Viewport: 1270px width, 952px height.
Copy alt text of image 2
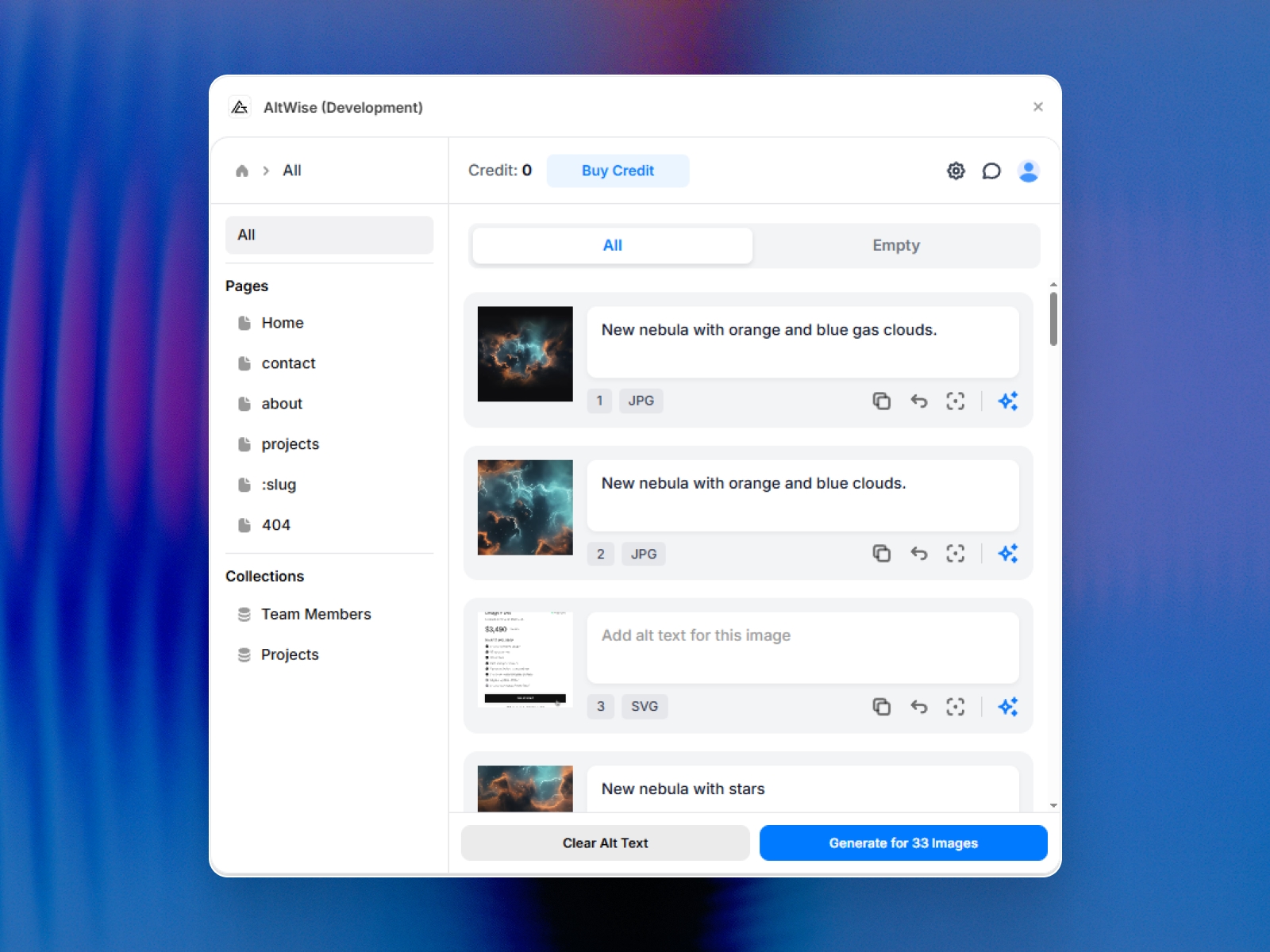pyautogui.click(x=881, y=553)
